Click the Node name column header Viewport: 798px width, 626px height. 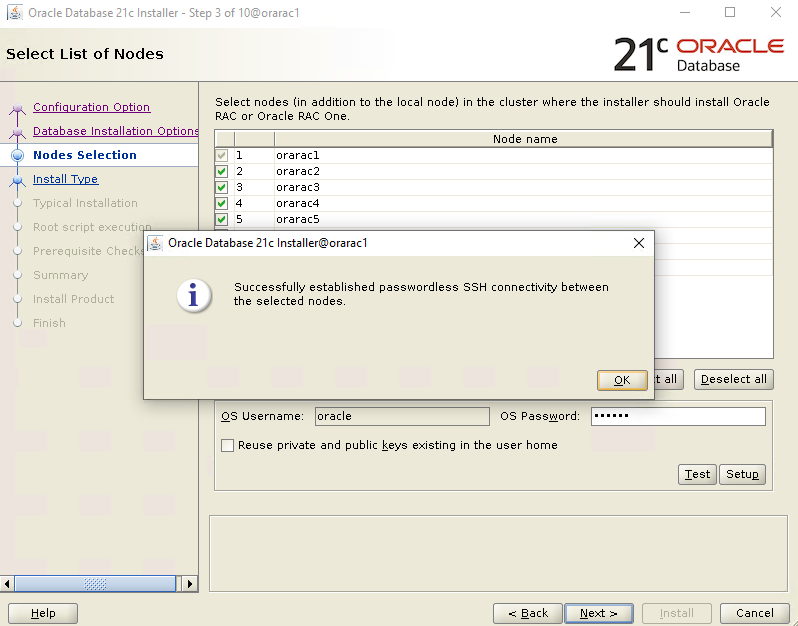tap(524, 139)
